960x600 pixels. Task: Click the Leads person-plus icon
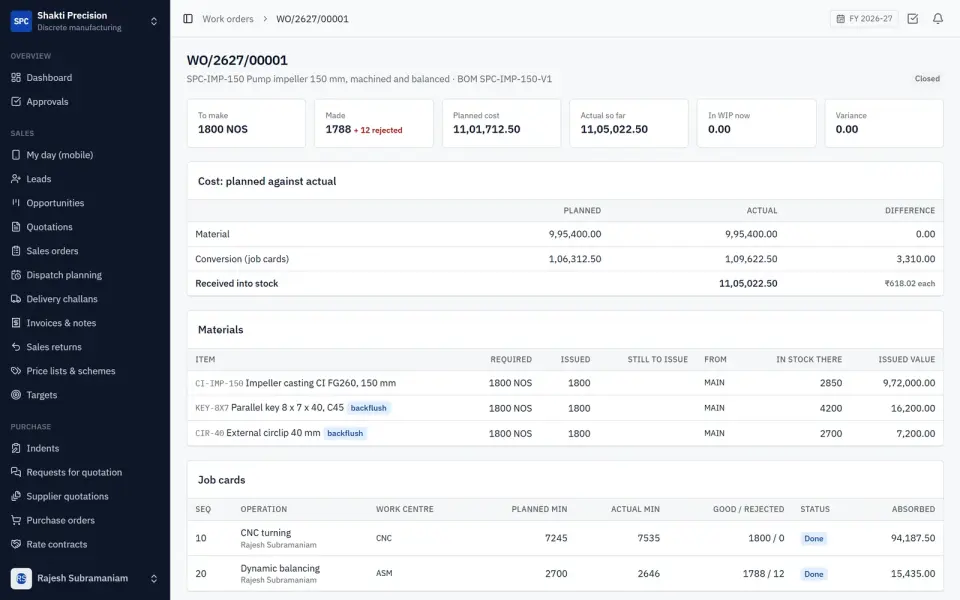(16, 179)
